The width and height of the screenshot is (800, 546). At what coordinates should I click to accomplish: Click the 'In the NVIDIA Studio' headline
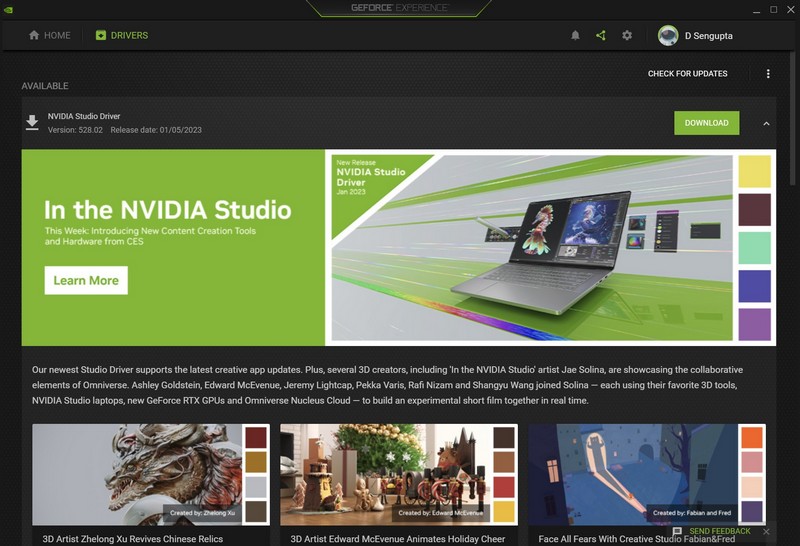pyautogui.click(x=167, y=210)
